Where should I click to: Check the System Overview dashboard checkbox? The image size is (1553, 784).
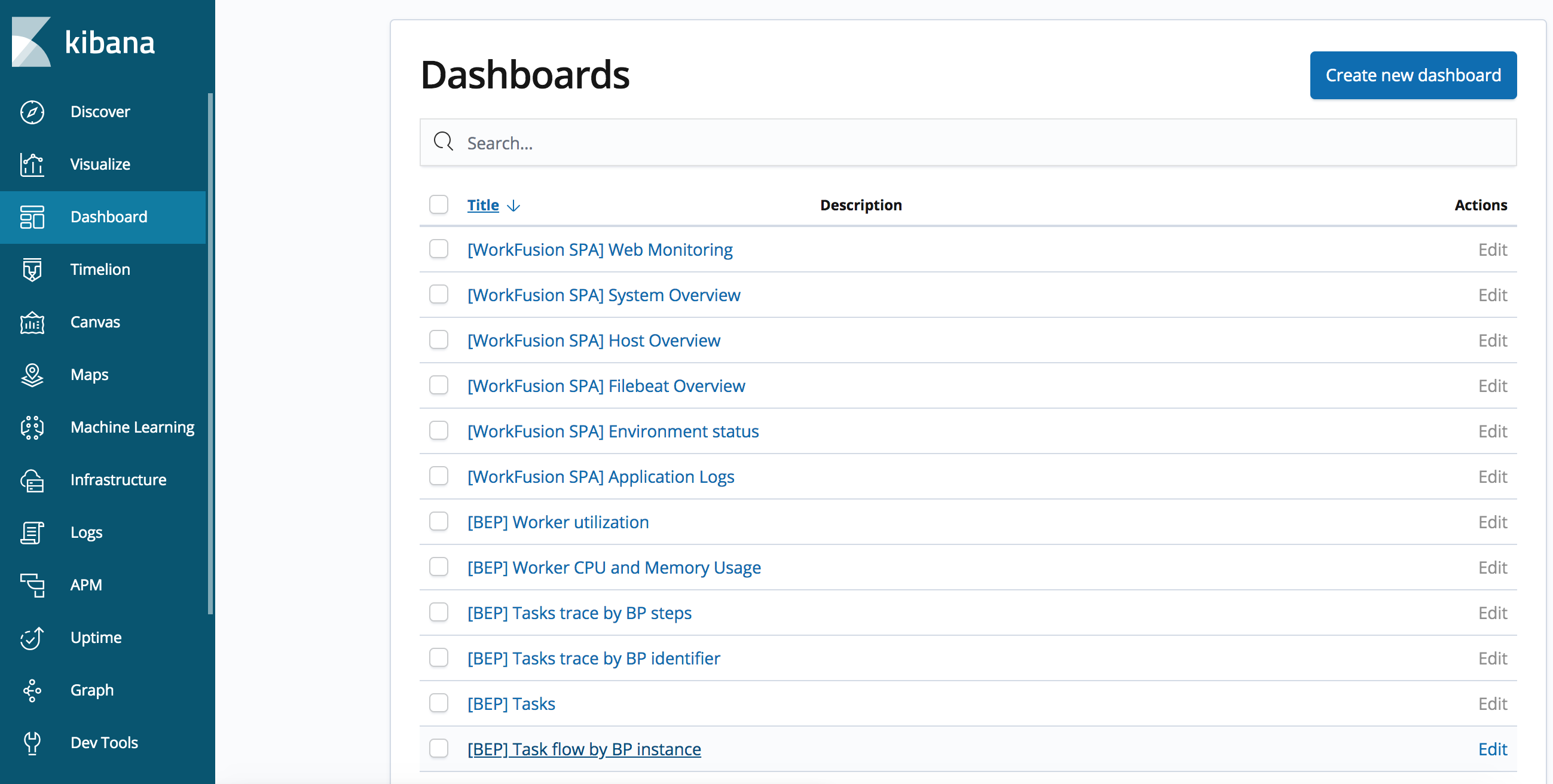439,294
